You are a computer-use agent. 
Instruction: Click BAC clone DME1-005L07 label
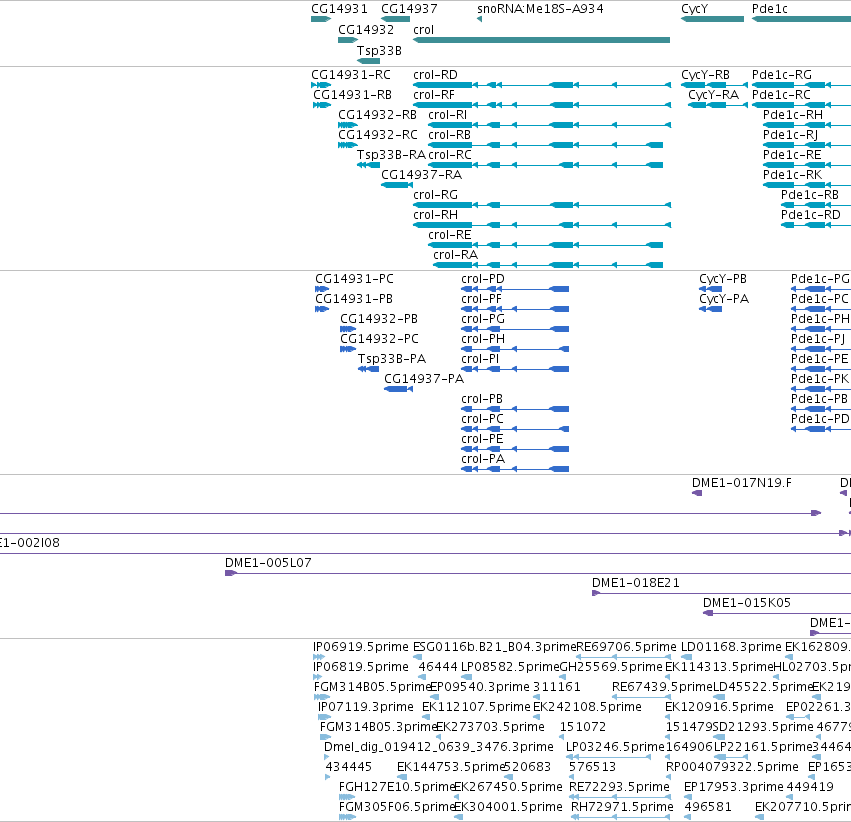tap(268, 563)
